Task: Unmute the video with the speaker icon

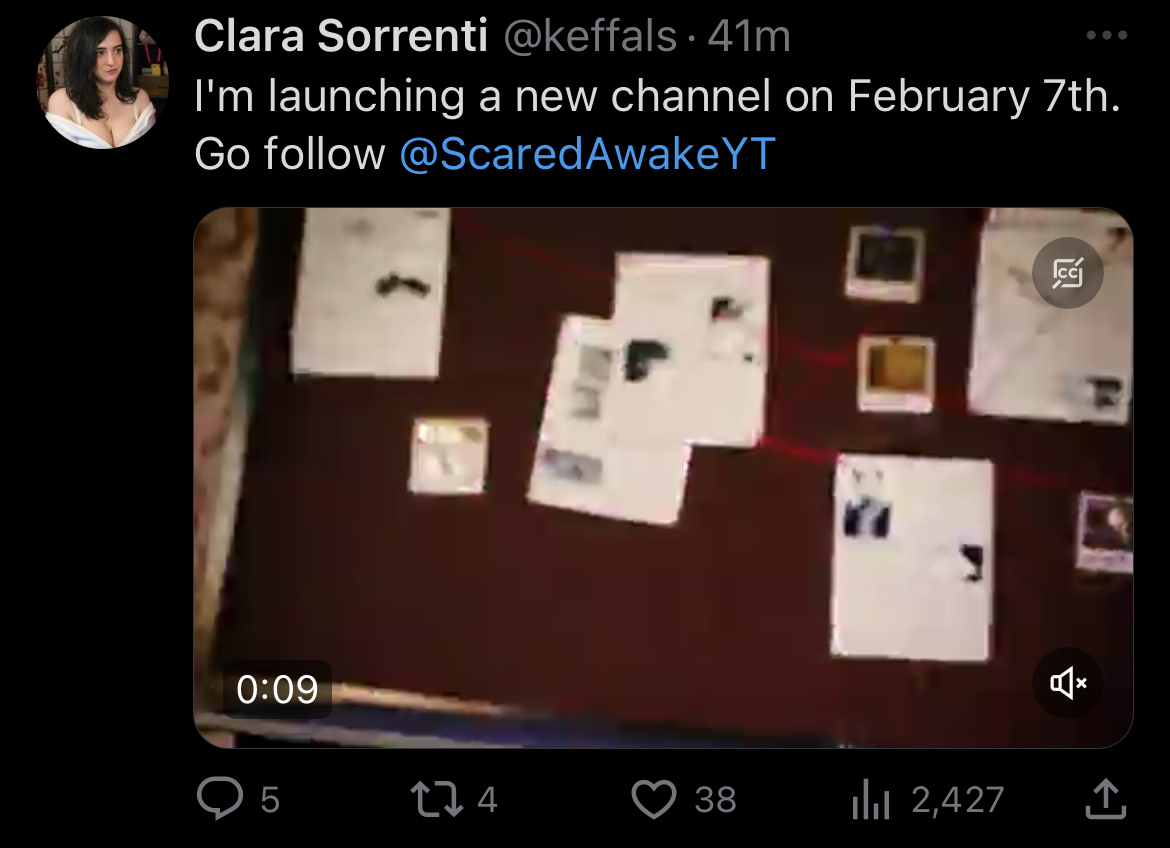Action: (1068, 682)
